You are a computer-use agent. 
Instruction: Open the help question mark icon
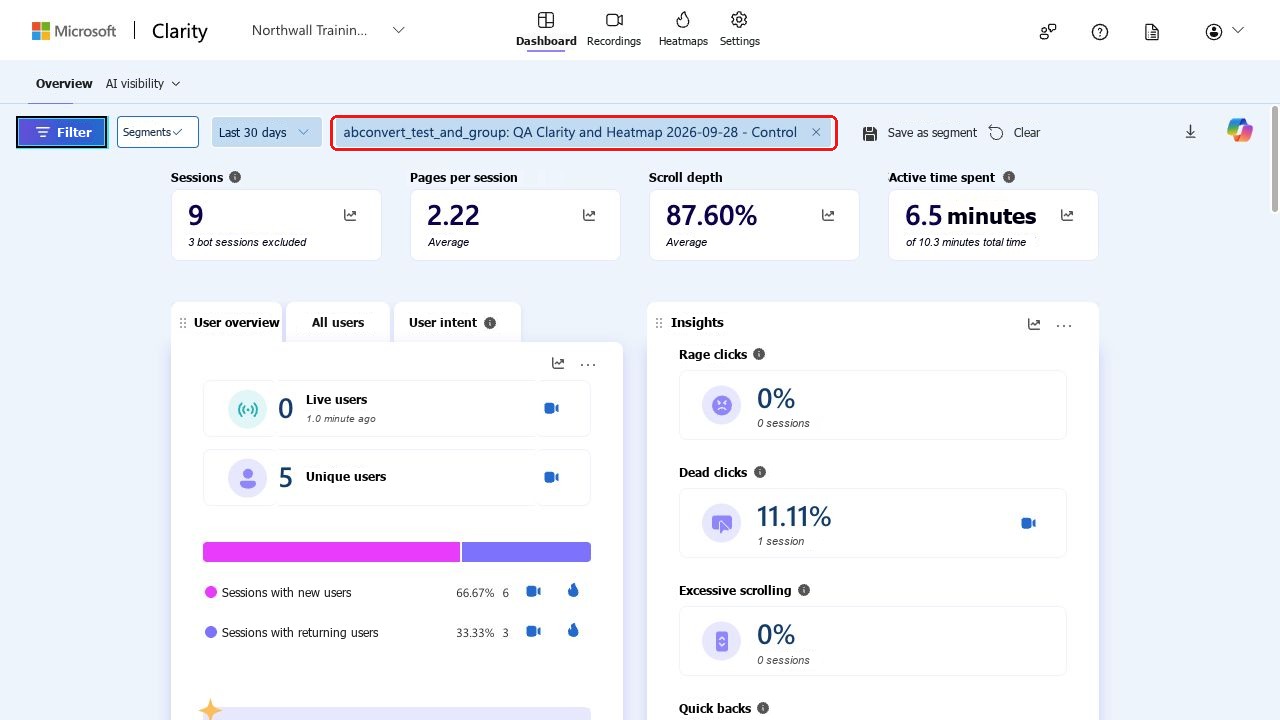click(x=1100, y=32)
